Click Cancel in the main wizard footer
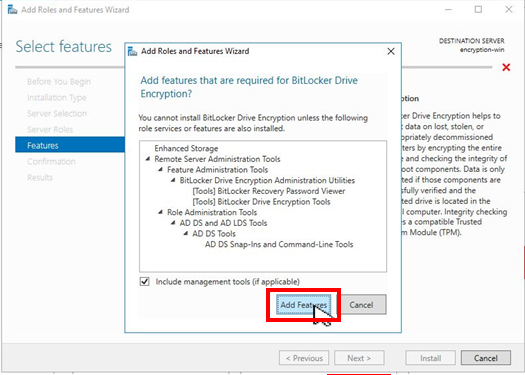The height and width of the screenshot is (375, 525). click(x=485, y=358)
